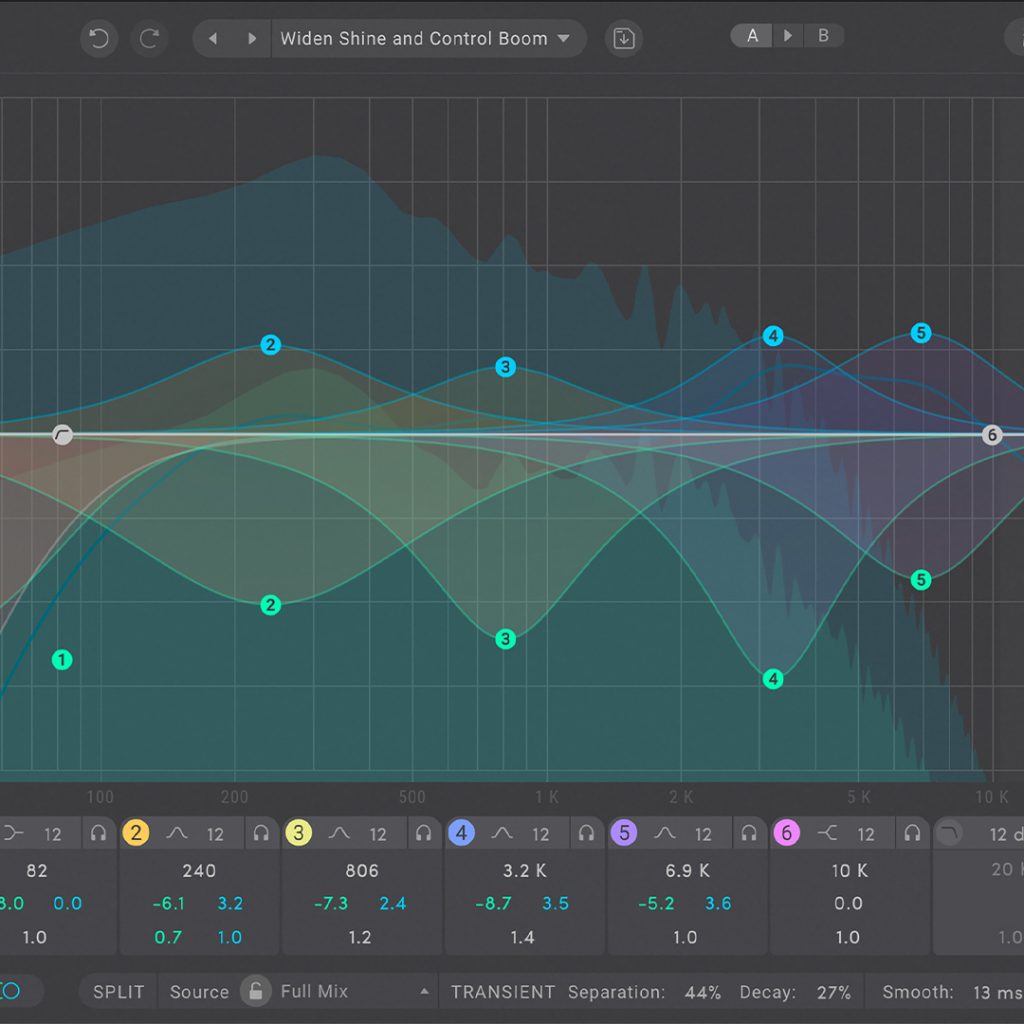This screenshot has width=1024, height=1024.
Task: Select node 4 on the EQ curve
Action: pyautogui.click(x=772, y=336)
